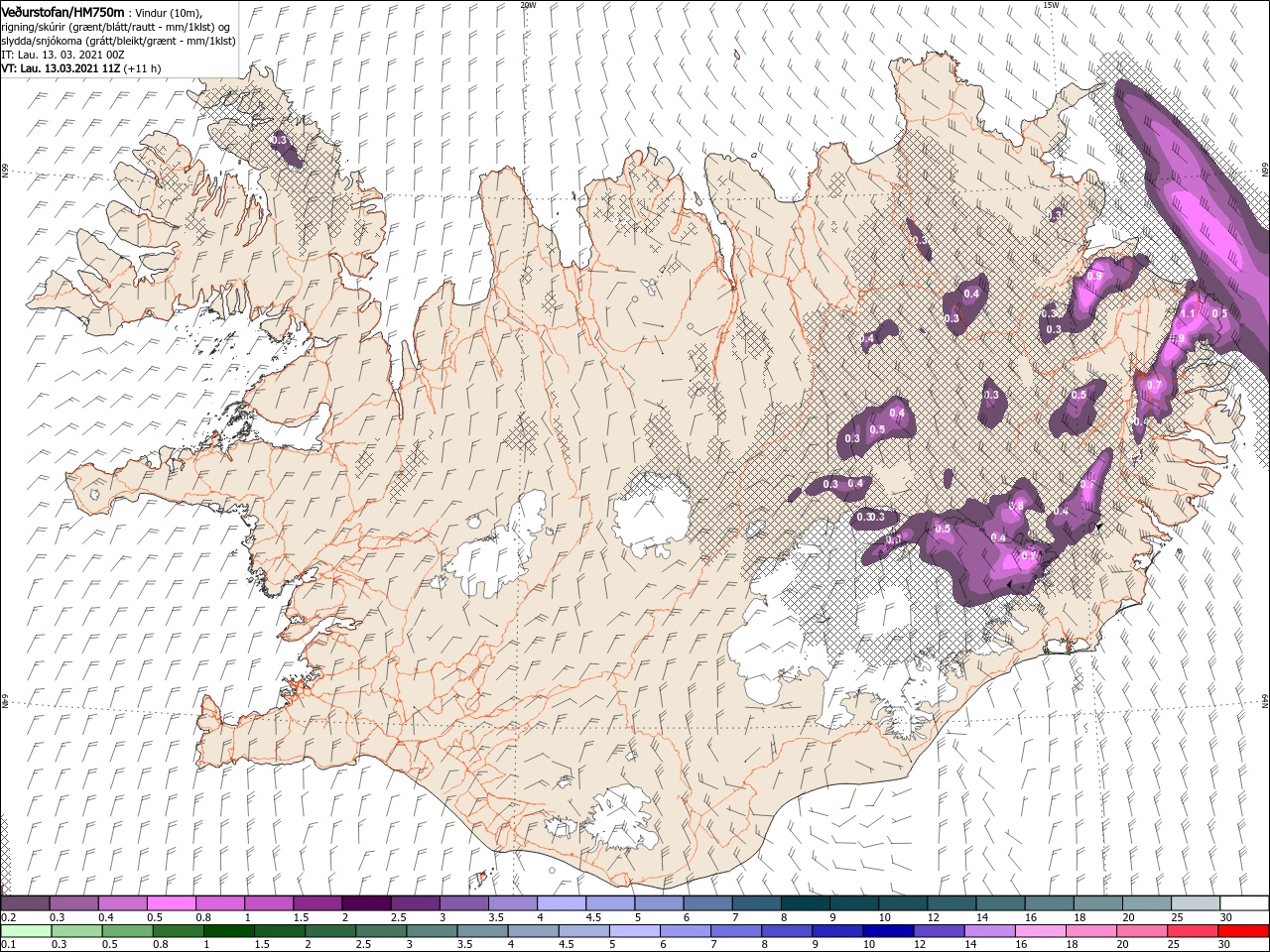Select the pale green lower swatch labeled 0.1
The width and height of the screenshot is (1270, 952).
[x=26, y=930]
